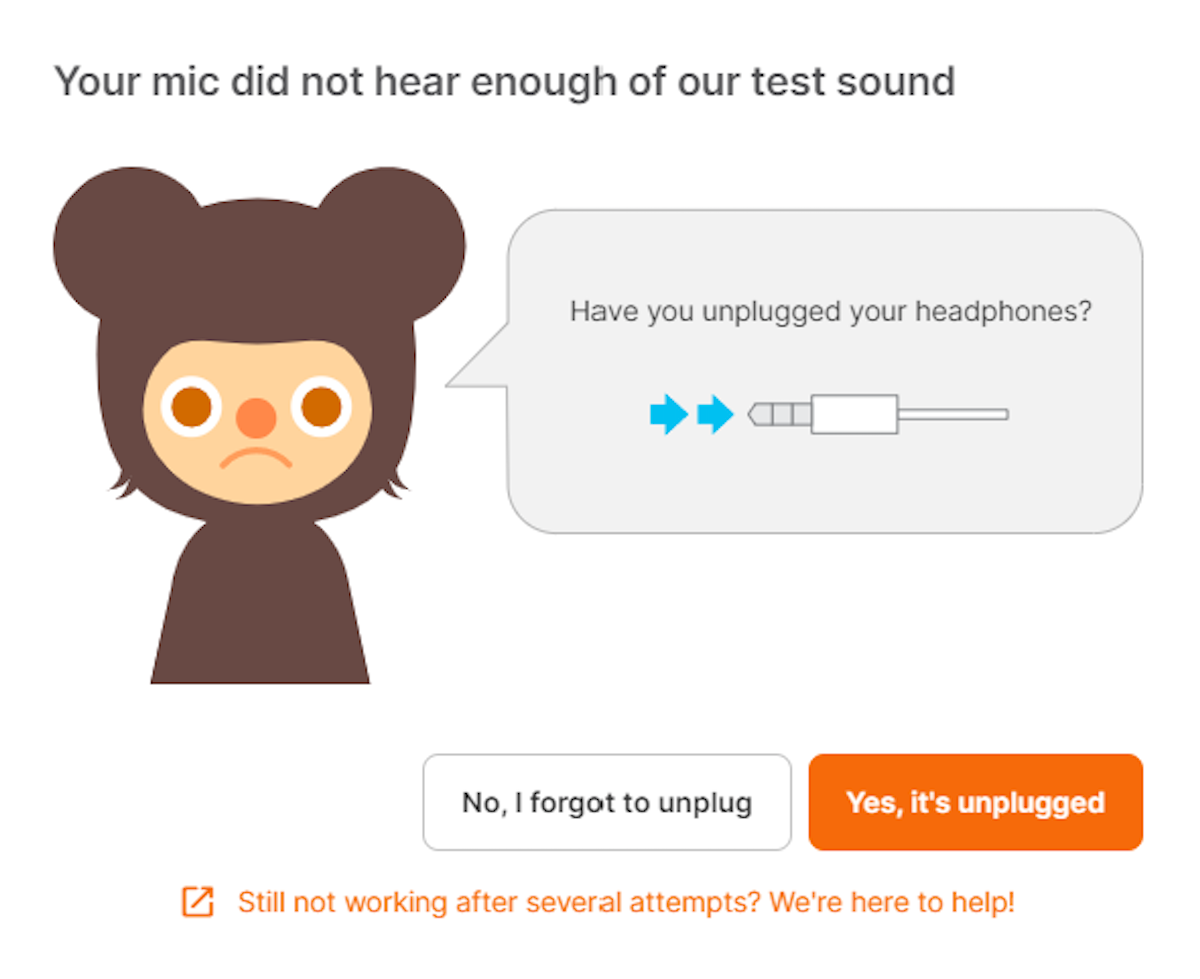
Task: Click the headphone cable line illustration
Action: (953, 414)
